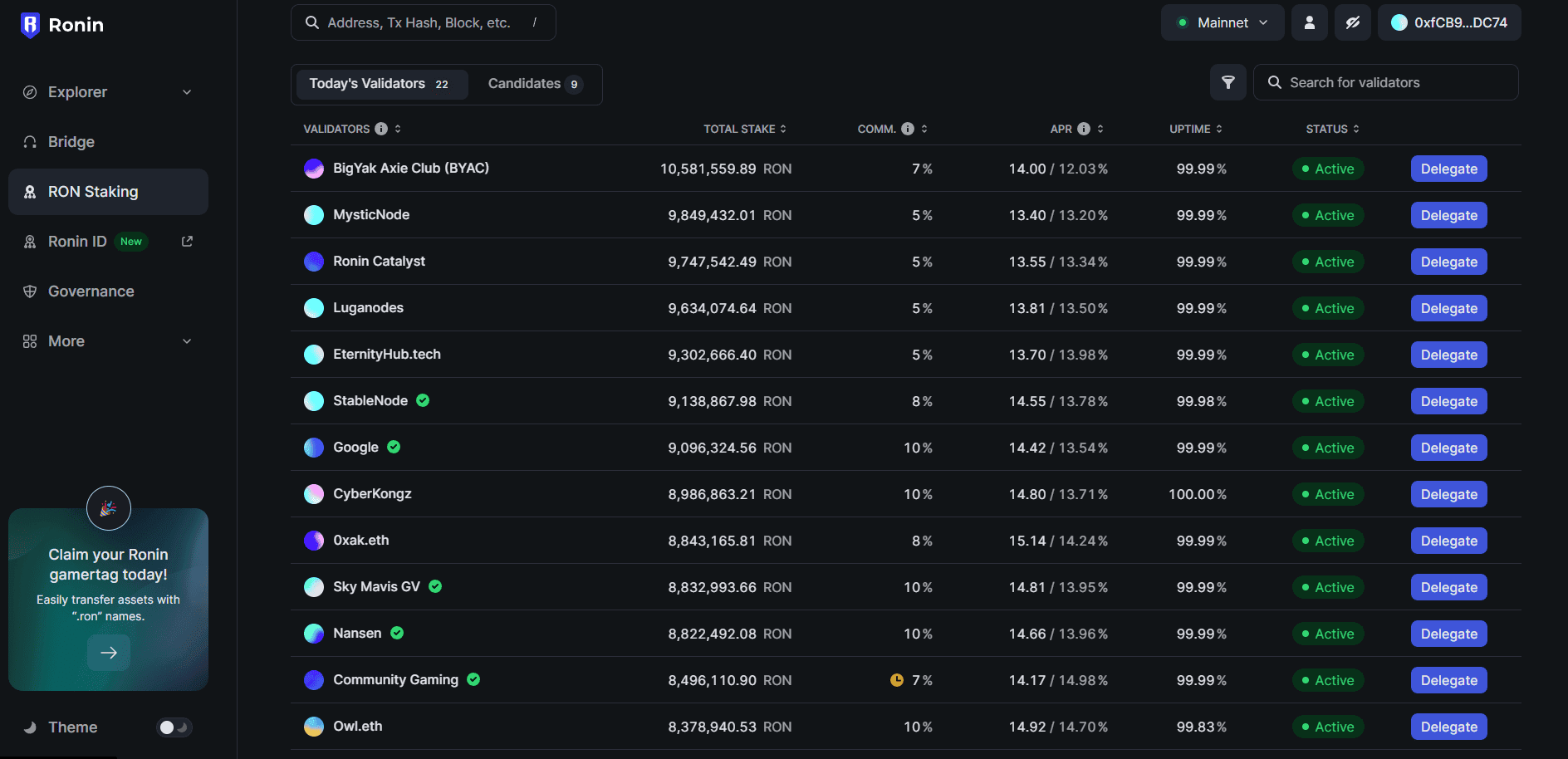
Task: Switch to the Candidates tab
Action: [534, 83]
